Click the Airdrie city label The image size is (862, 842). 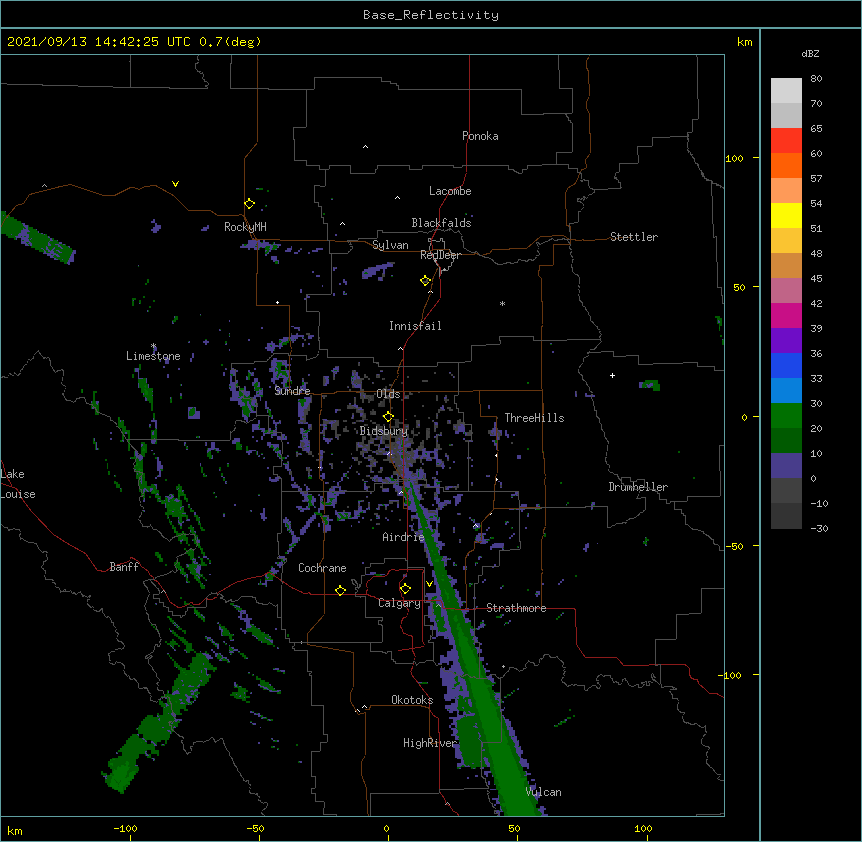click(404, 537)
